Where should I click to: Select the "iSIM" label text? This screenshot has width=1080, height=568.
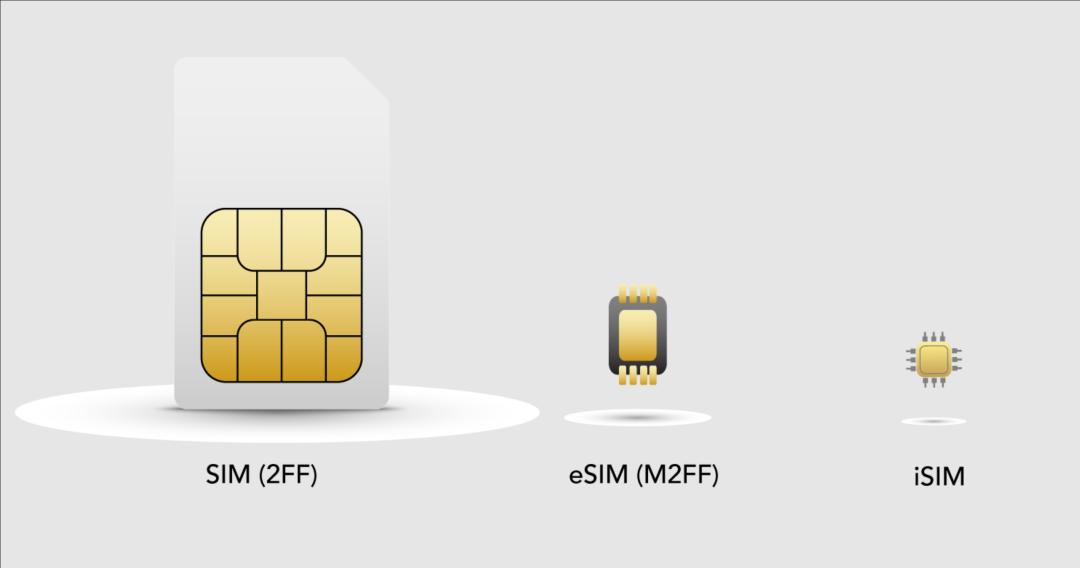point(939,476)
